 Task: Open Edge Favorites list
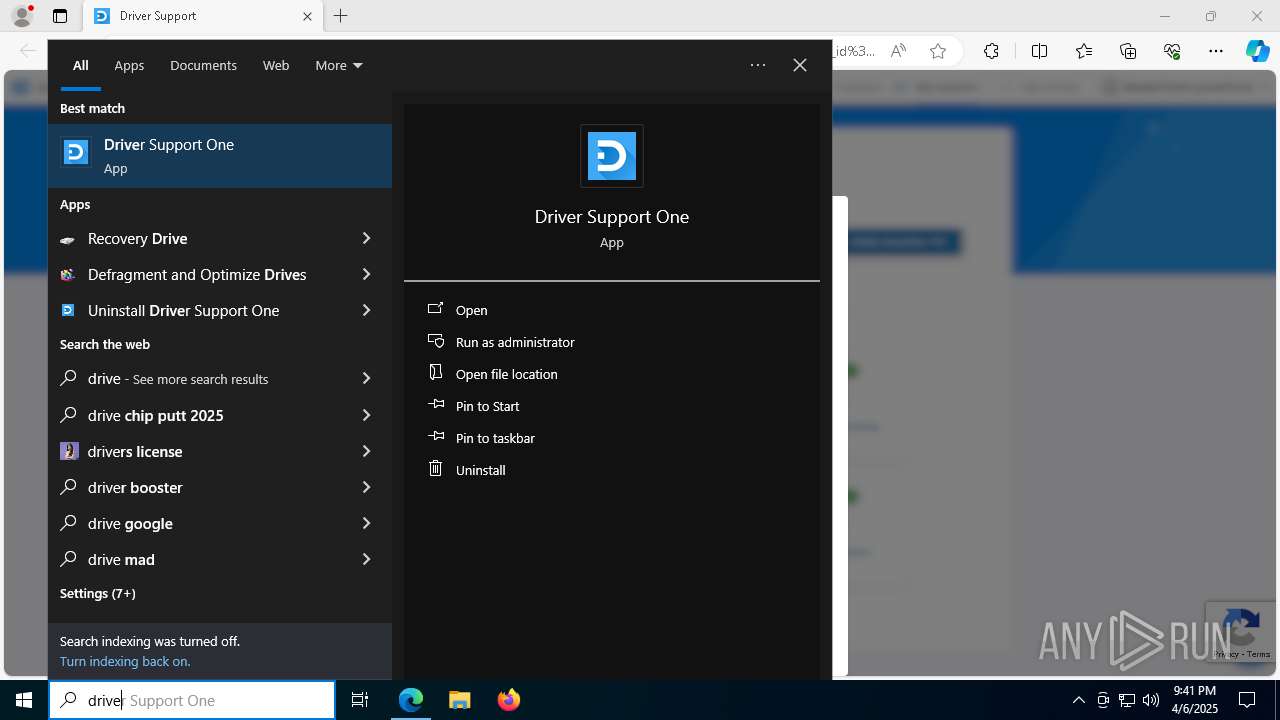[1084, 51]
